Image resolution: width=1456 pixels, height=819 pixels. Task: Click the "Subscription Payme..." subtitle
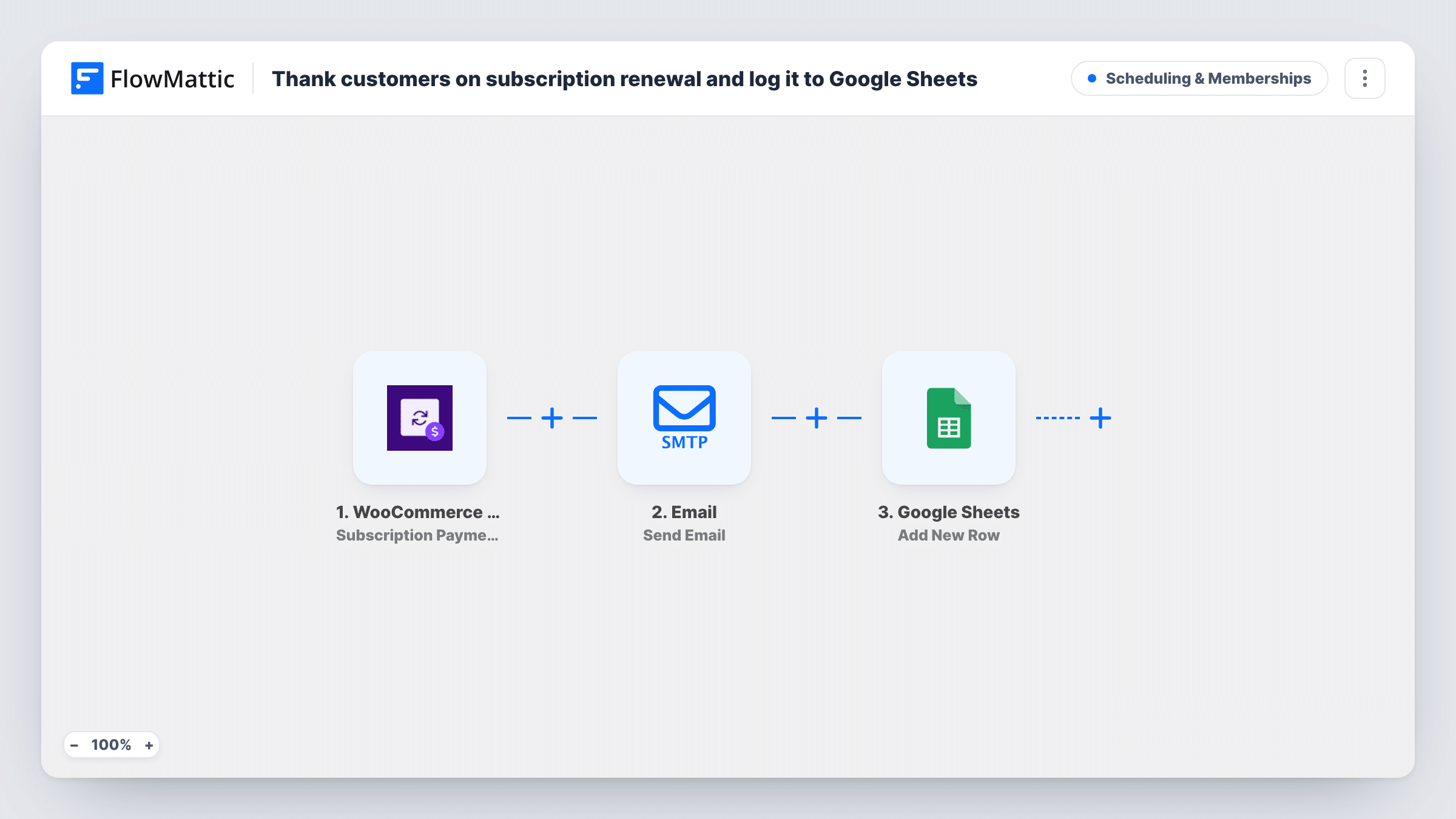417,535
